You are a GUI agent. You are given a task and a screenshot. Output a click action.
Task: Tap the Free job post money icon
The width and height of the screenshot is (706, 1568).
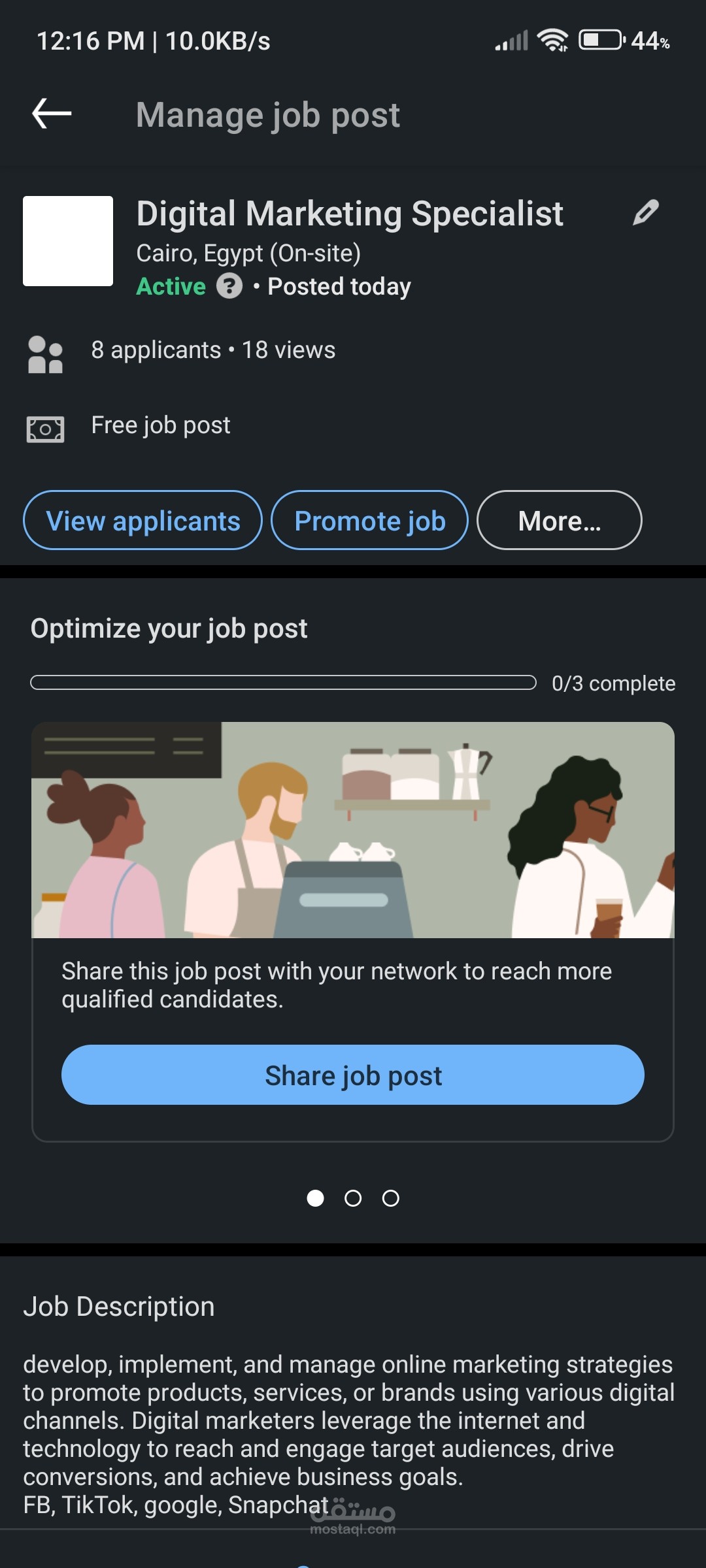point(45,429)
